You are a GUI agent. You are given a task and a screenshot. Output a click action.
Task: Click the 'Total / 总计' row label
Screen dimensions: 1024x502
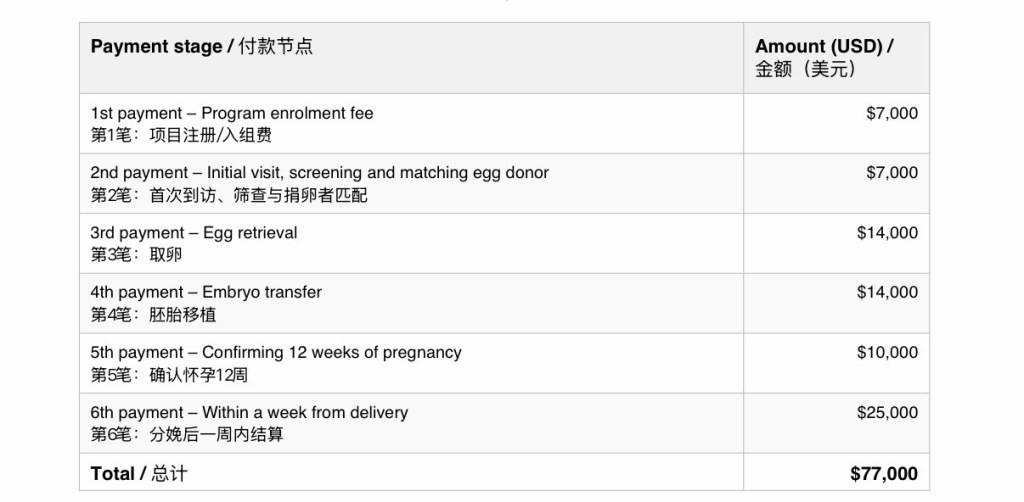click(138, 473)
